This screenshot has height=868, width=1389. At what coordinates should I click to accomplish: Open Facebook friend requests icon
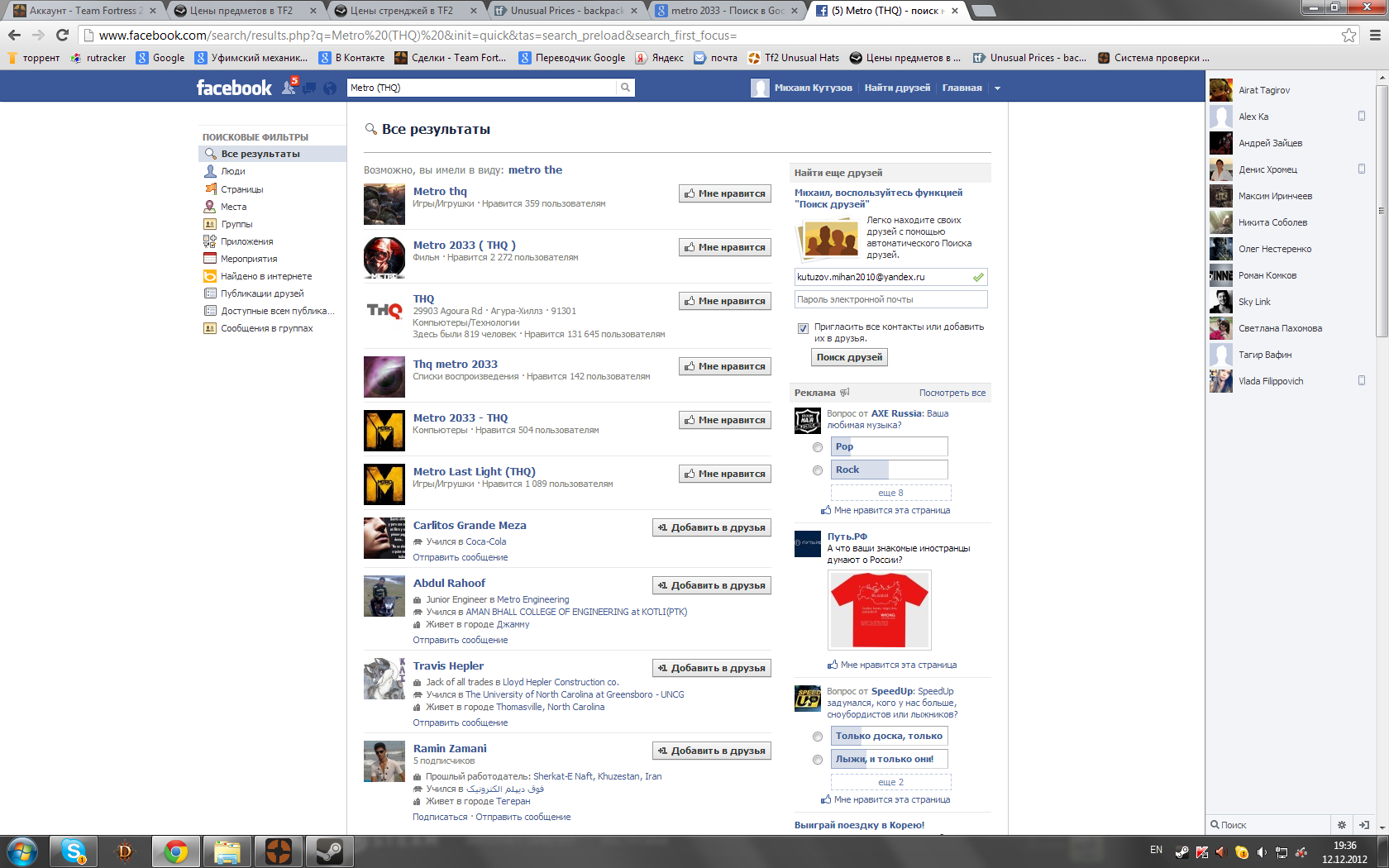[289, 88]
